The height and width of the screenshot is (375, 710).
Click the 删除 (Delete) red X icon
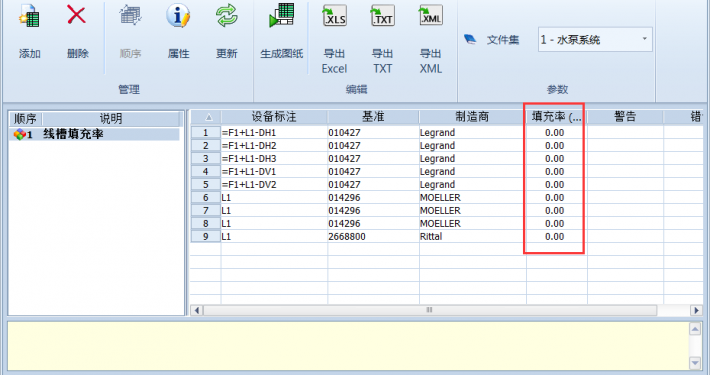[x=77, y=14]
